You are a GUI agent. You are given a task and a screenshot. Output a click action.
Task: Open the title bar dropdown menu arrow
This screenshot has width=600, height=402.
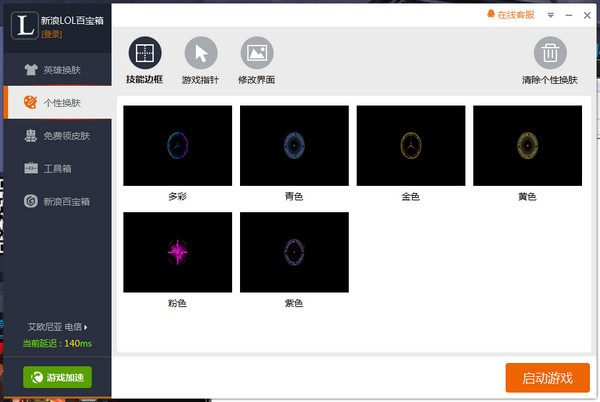tap(551, 15)
